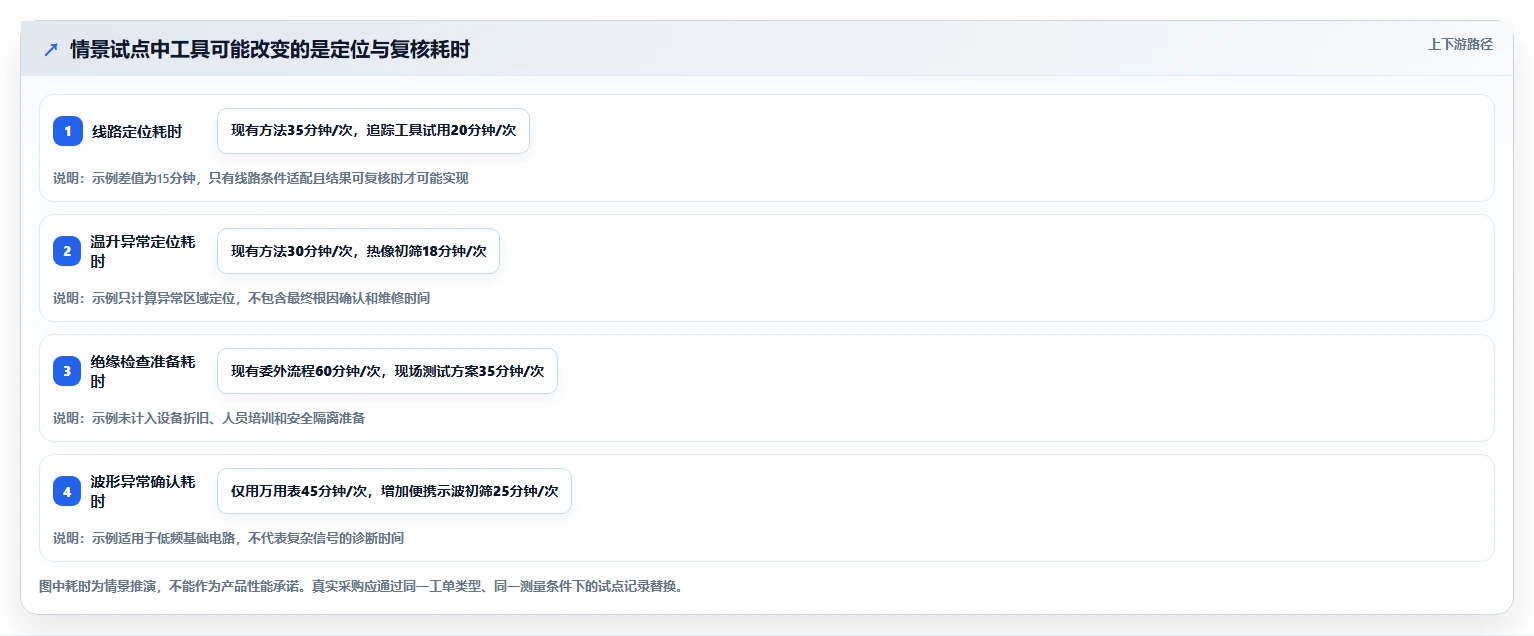The image size is (1534, 636).
Task: Select step number 4 badge
Action: click(68, 491)
